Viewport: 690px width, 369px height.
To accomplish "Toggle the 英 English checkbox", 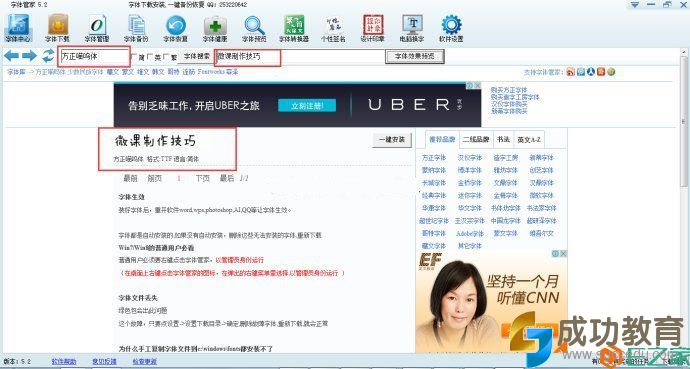I will 150,57.
